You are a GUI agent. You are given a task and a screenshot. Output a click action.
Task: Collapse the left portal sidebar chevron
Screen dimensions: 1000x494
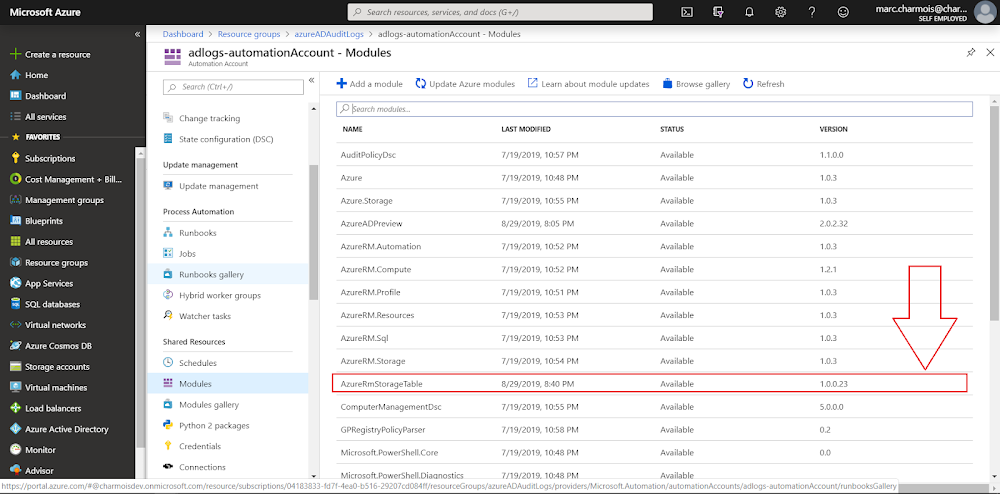pyautogui.click(x=137, y=34)
